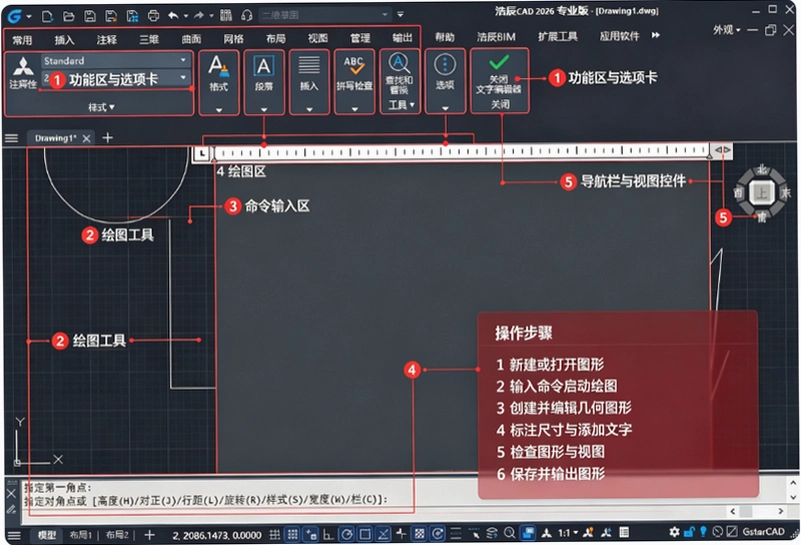Toggle lineweight display in status bar
The image size is (801, 545).
point(456,534)
